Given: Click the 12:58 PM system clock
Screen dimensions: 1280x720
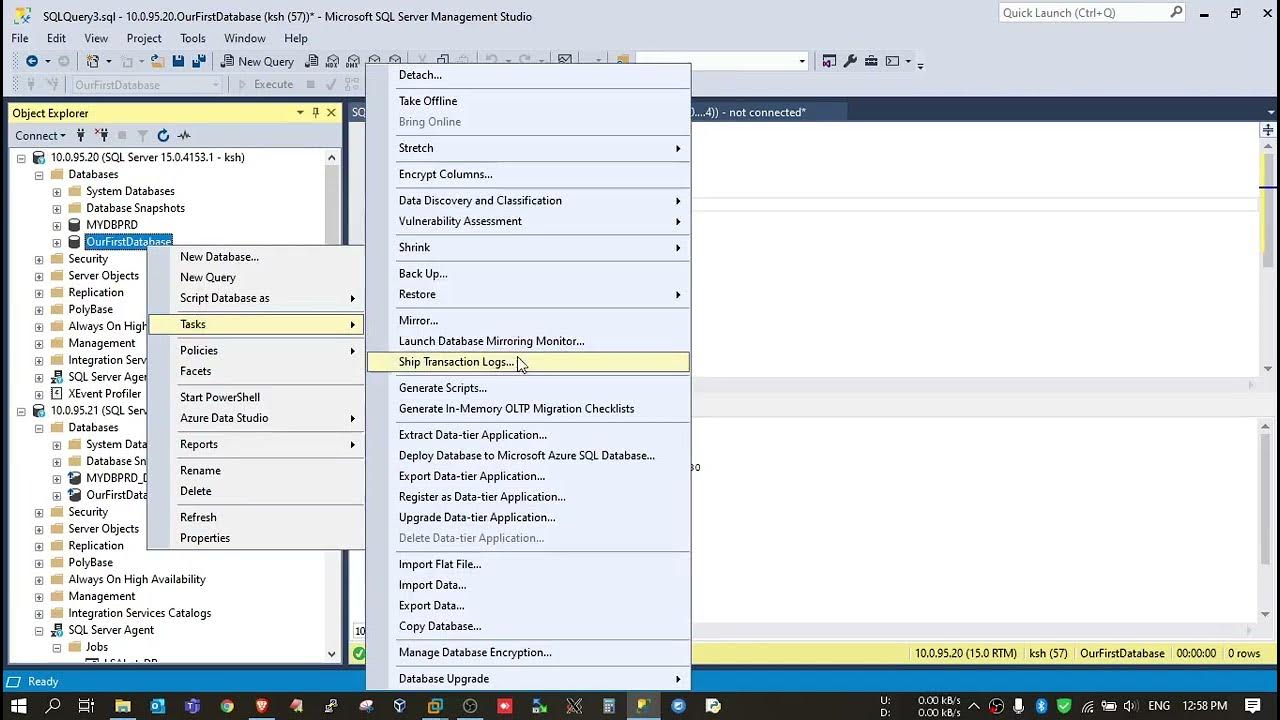Looking at the screenshot, I should (1206, 705).
